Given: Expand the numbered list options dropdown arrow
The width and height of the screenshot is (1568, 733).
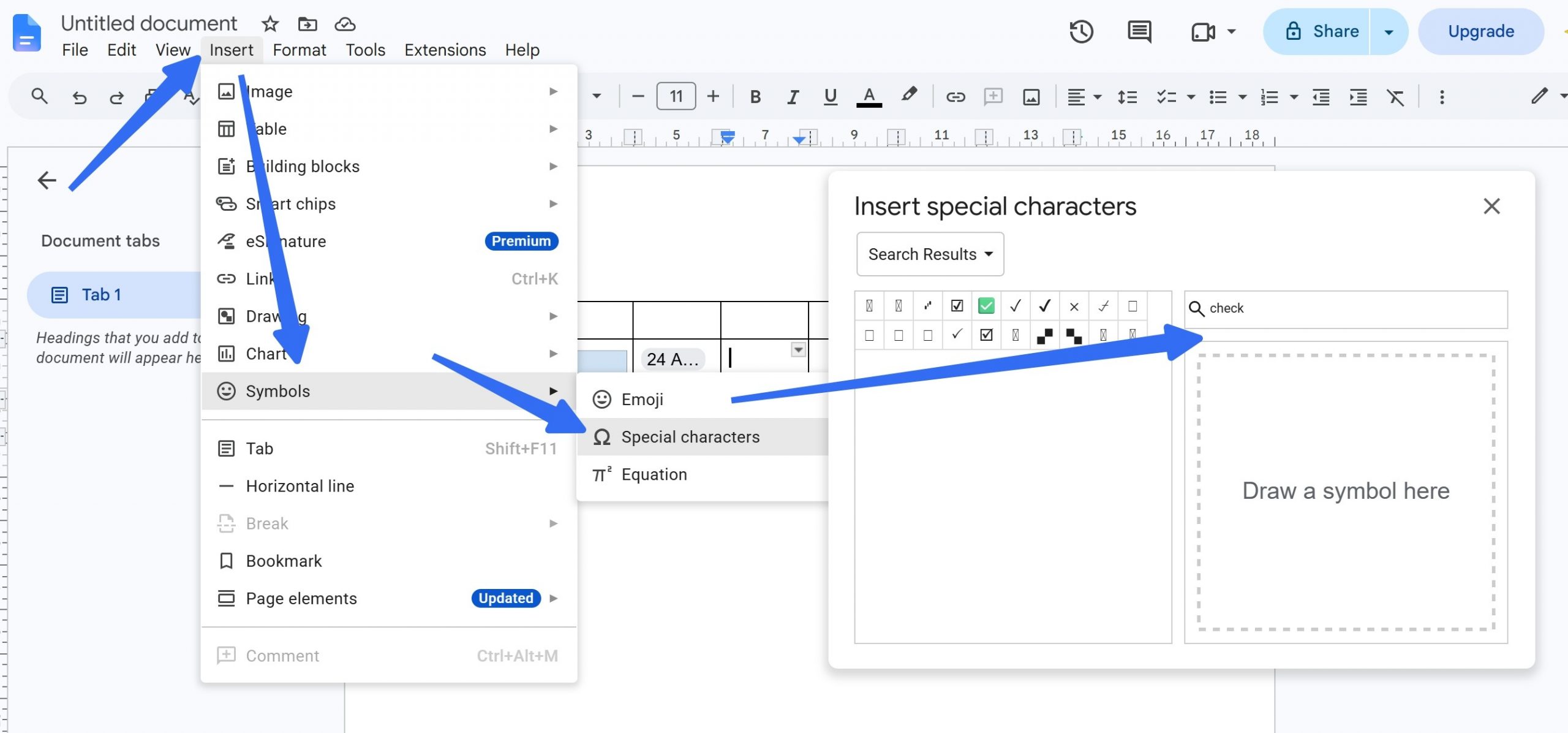Looking at the screenshot, I should click(x=1294, y=97).
